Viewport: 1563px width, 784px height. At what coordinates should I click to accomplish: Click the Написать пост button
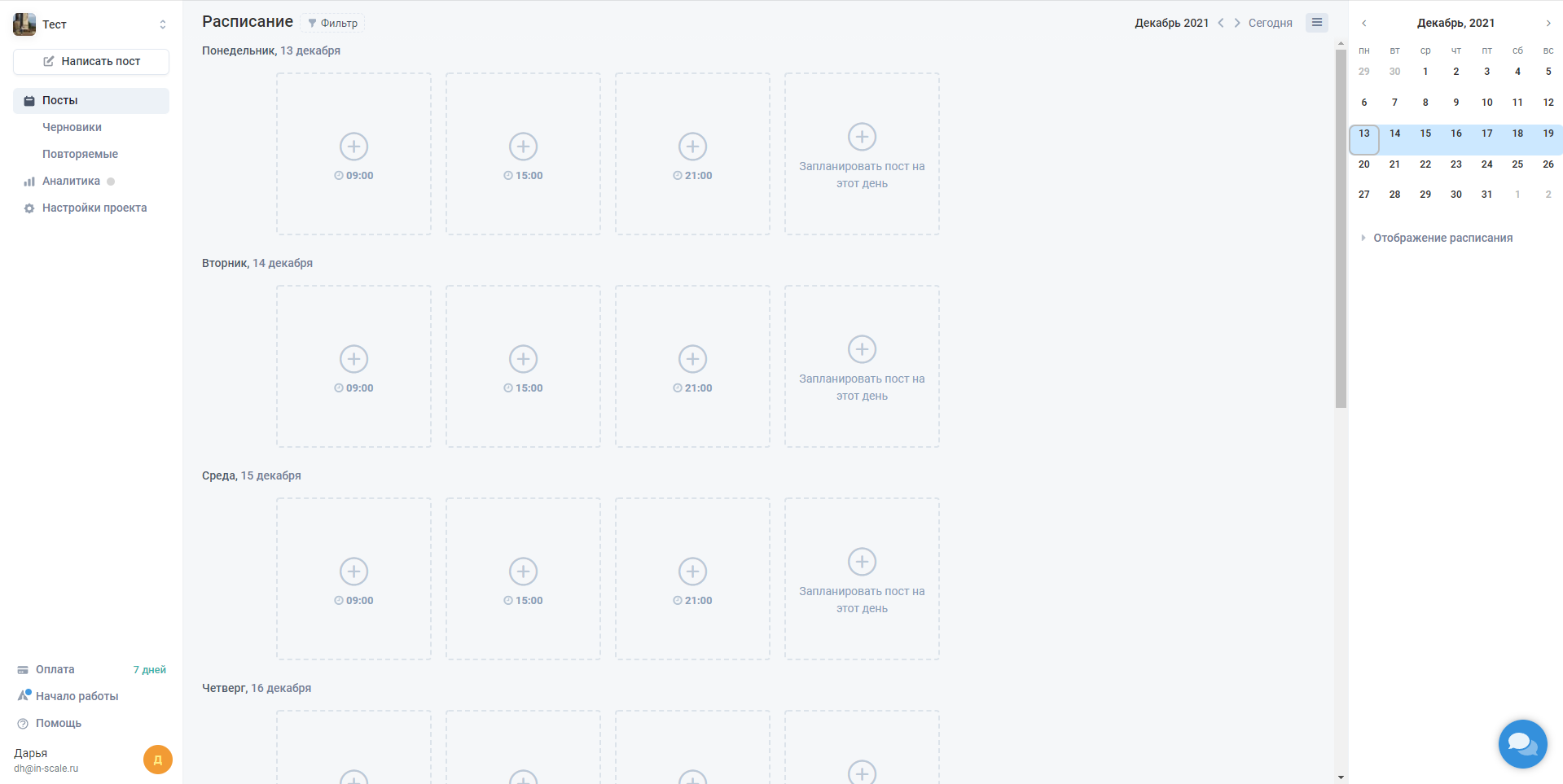[x=91, y=61]
